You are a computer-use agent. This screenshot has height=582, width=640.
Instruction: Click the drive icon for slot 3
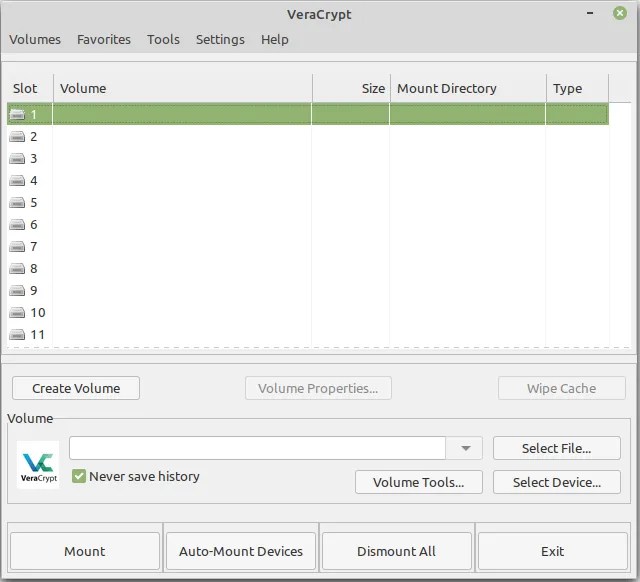coord(17,159)
